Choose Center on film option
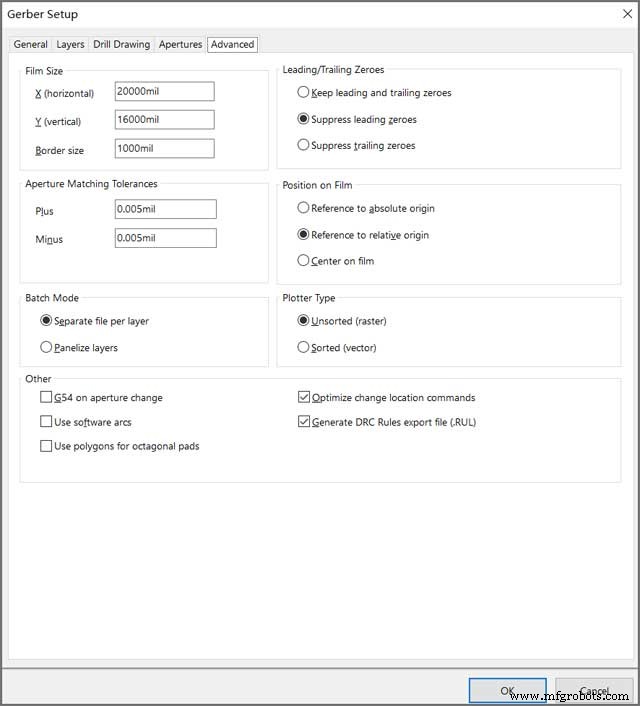Image resolution: width=640 pixels, height=706 pixels. [x=303, y=262]
